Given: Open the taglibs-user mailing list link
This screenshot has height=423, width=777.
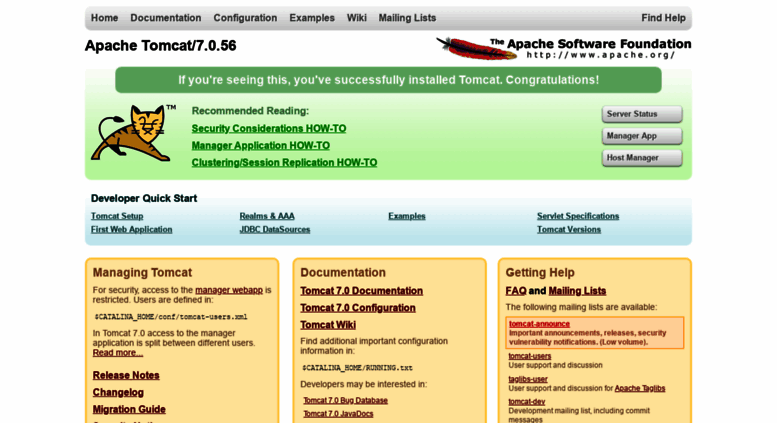Looking at the screenshot, I should pos(528,379).
